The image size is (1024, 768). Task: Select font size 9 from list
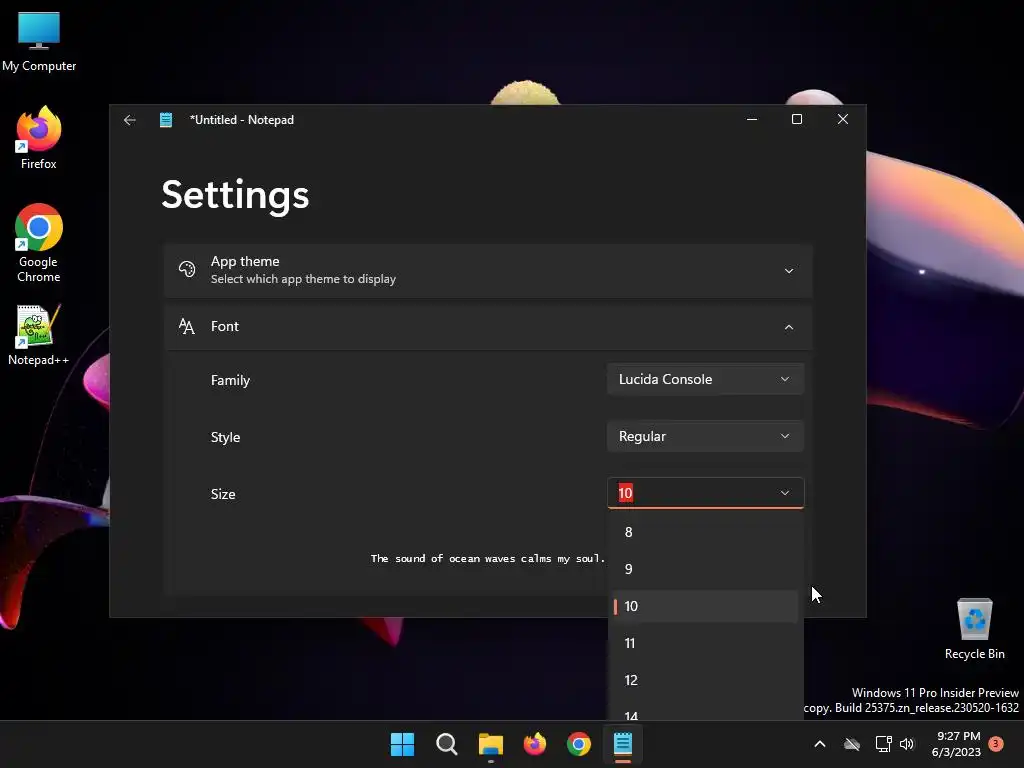(x=704, y=569)
